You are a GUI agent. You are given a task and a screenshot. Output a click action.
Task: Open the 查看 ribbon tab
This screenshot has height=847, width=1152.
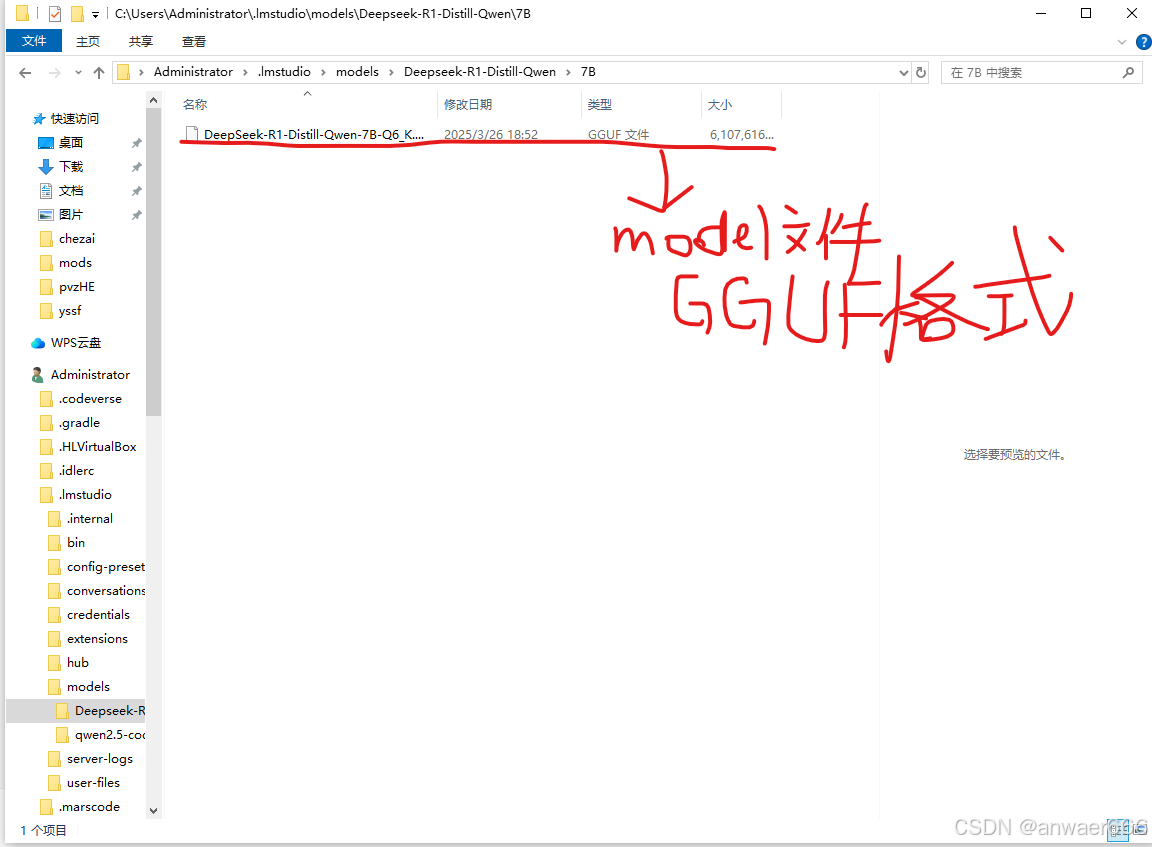[x=194, y=41]
